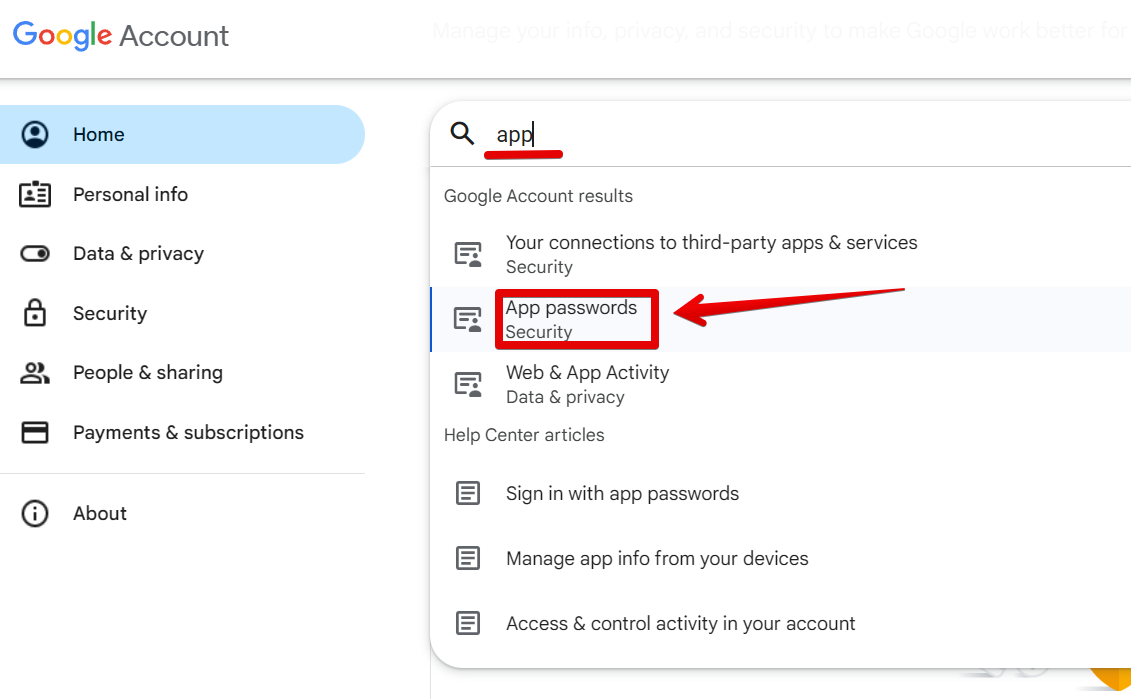The width and height of the screenshot is (1131, 699).
Task: Click the Google Account results heading
Action: [x=538, y=196]
